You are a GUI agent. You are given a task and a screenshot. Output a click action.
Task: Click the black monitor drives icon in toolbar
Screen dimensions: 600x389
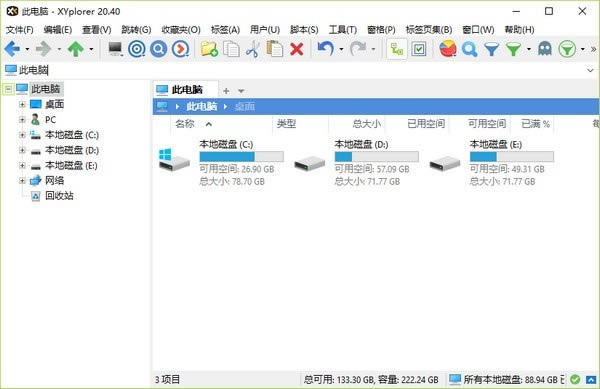(x=115, y=49)
